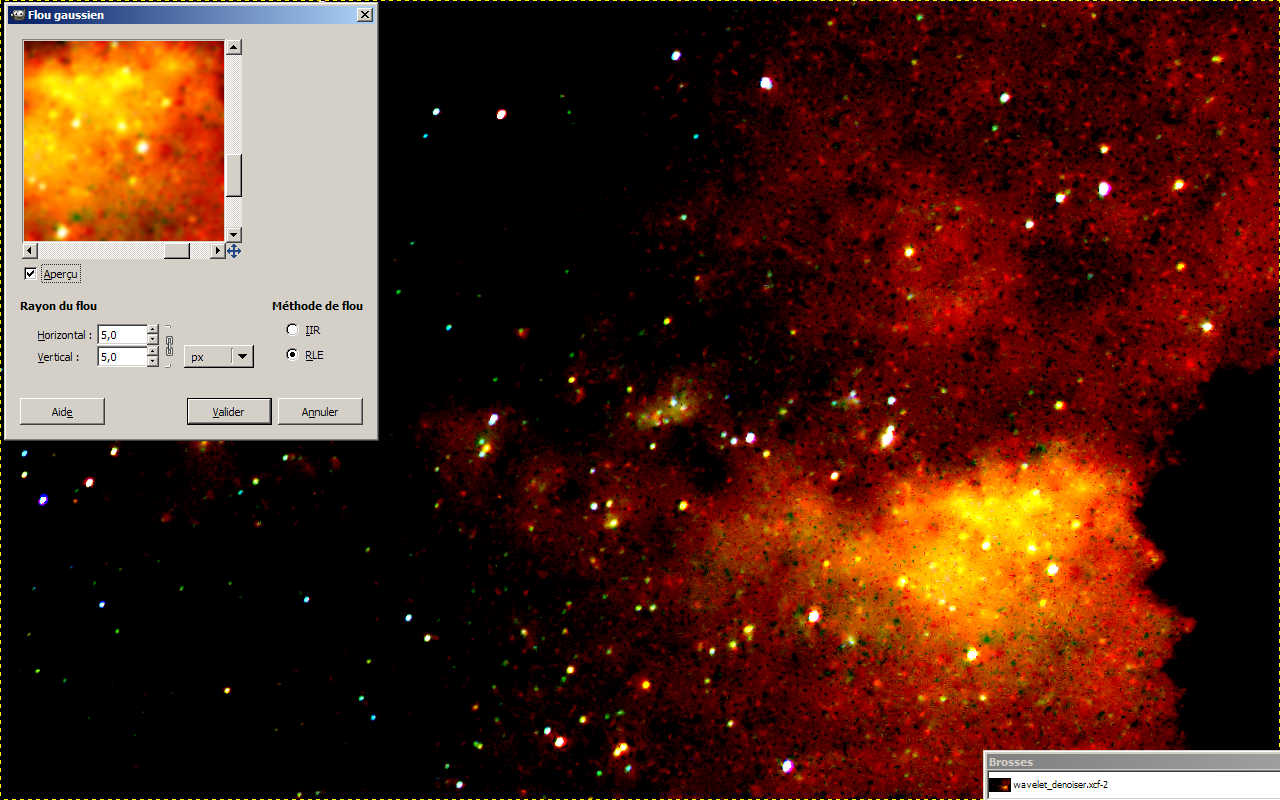This screenshot has height=800, width=1280.
Task: Select the IIR blur method
Action: click(292, 330)
